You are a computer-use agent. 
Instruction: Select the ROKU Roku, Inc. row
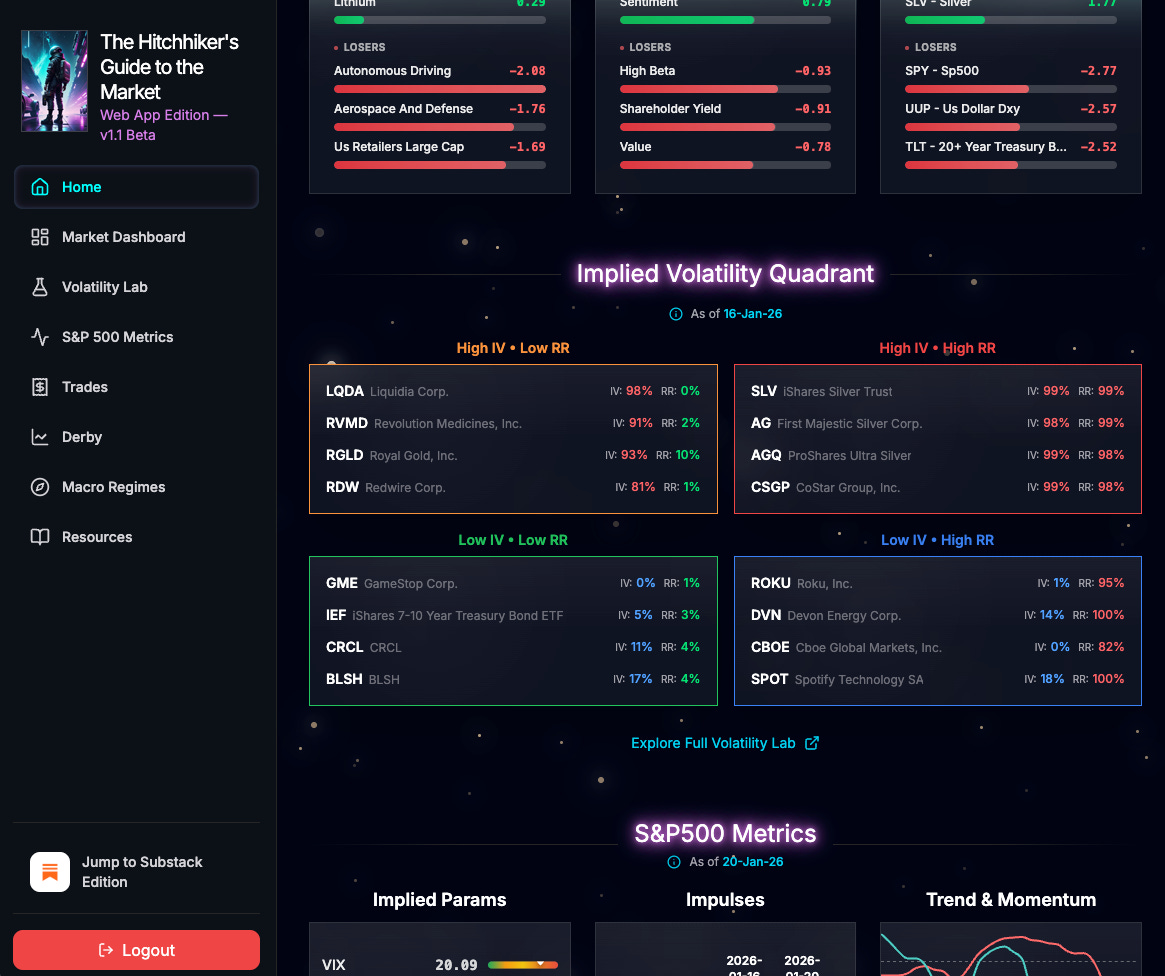point(938,583)
